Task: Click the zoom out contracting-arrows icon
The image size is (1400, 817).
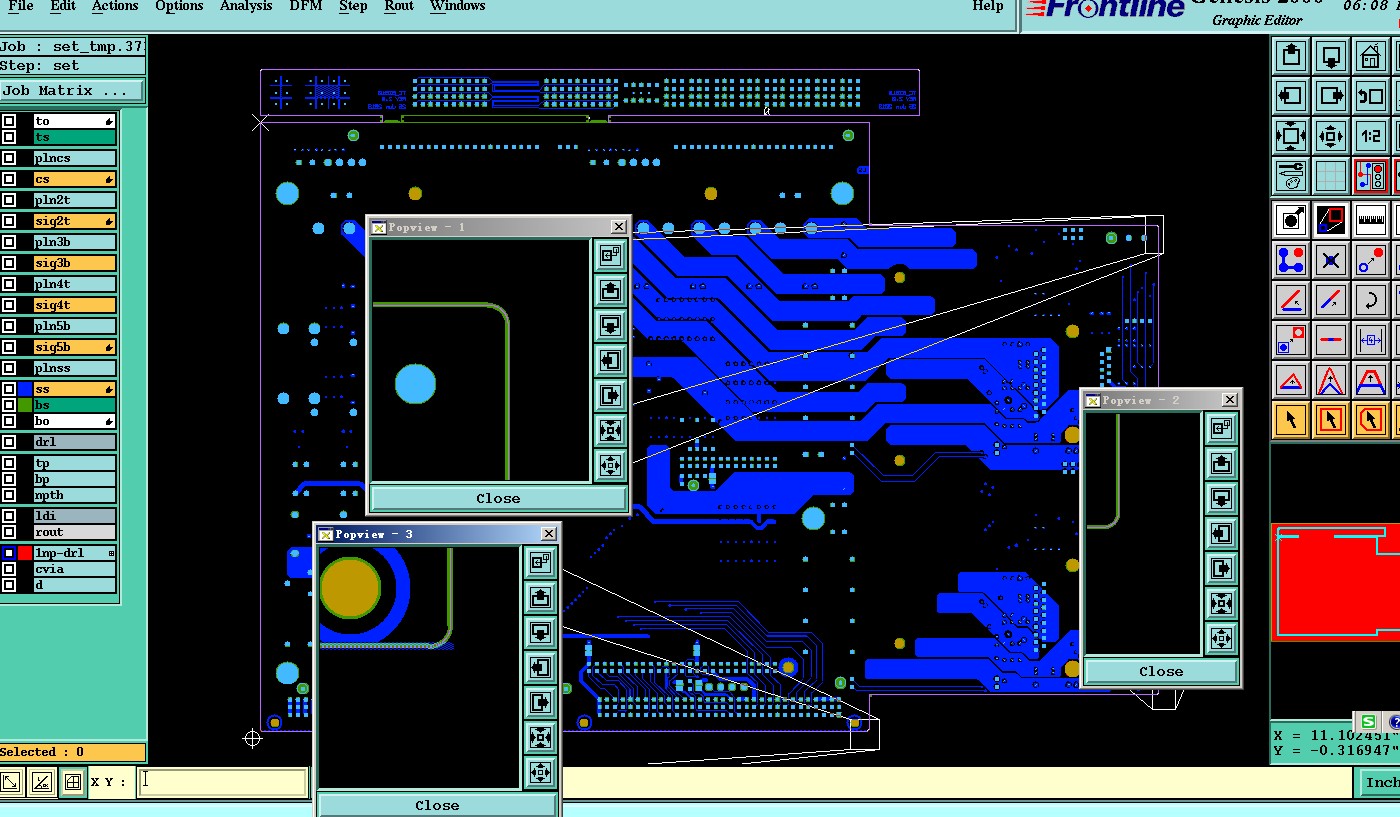Action: click(1331, 136)
